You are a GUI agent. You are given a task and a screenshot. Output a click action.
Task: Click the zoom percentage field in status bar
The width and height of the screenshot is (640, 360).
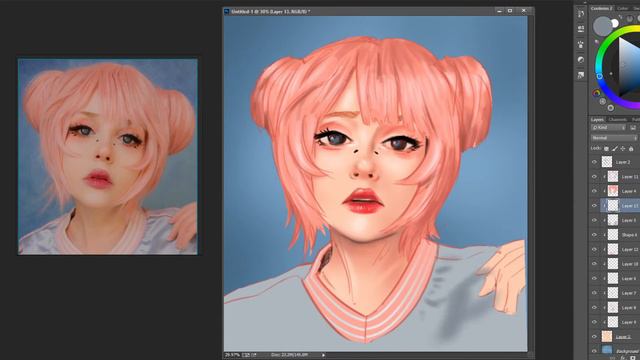pyautogui.click(x=232, y=355)
